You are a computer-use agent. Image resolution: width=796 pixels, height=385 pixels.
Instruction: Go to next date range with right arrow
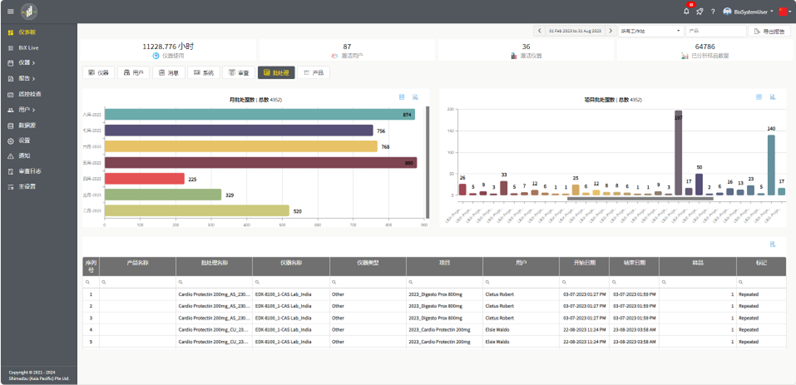(x=611, y=31)
